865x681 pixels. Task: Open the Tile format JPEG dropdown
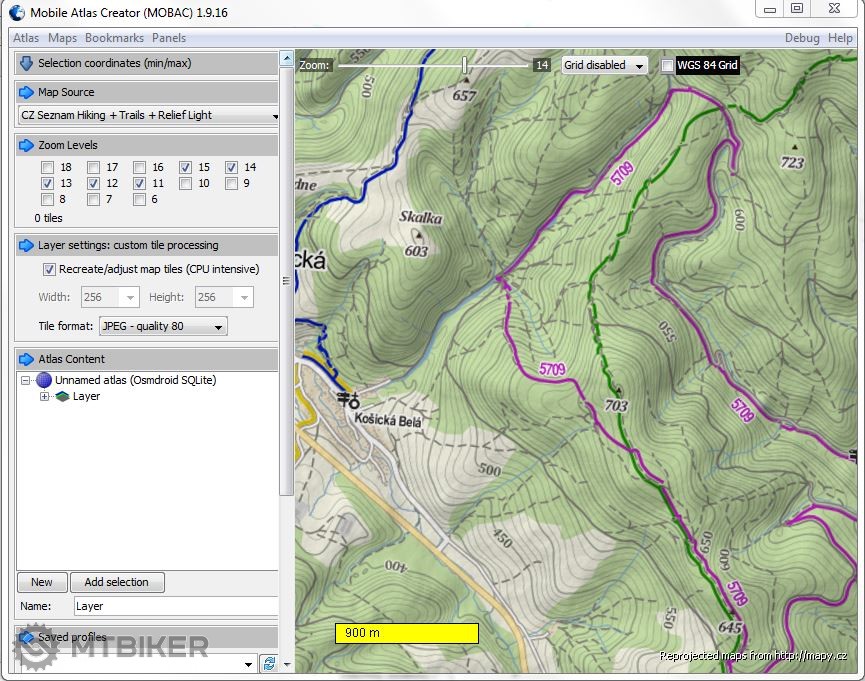click(219, 326)
